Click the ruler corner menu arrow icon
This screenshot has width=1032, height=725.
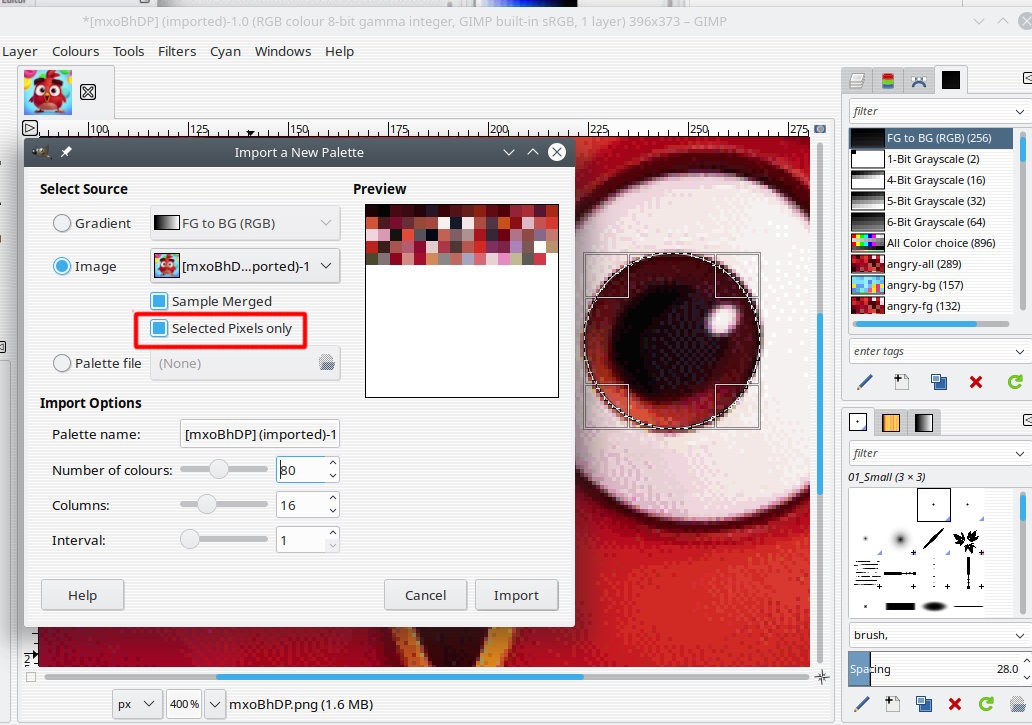(x=30, y=128)
